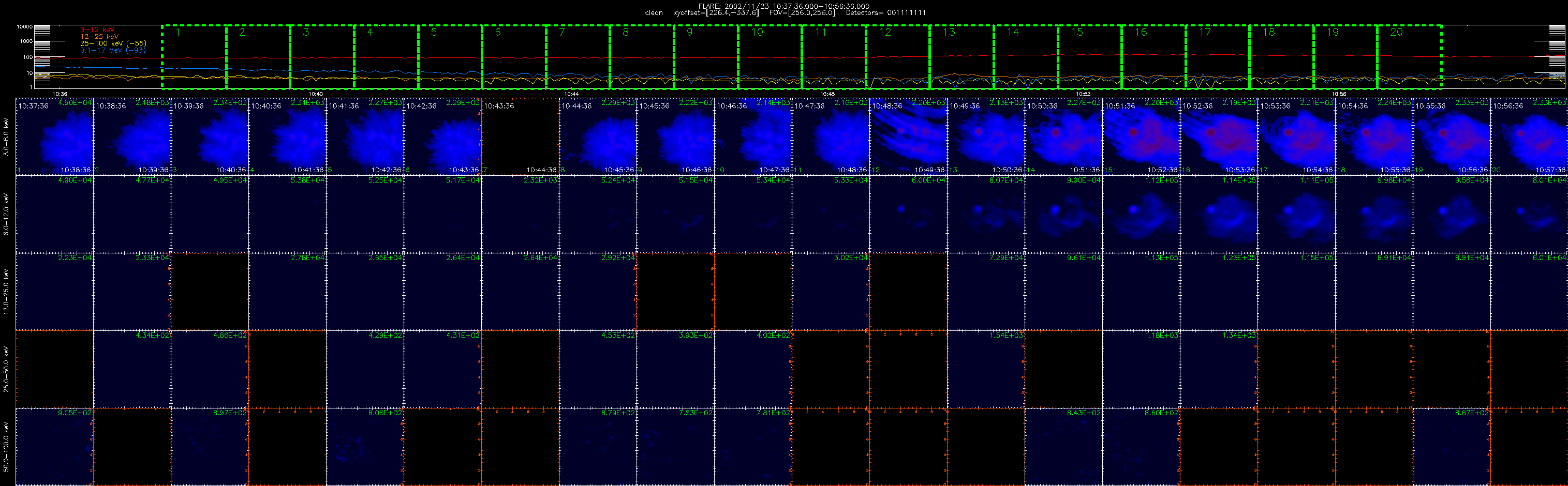Screen dimensions: 1568x486
Task: Click the 2.48E+03 peak value
Action: coord(153,103)
